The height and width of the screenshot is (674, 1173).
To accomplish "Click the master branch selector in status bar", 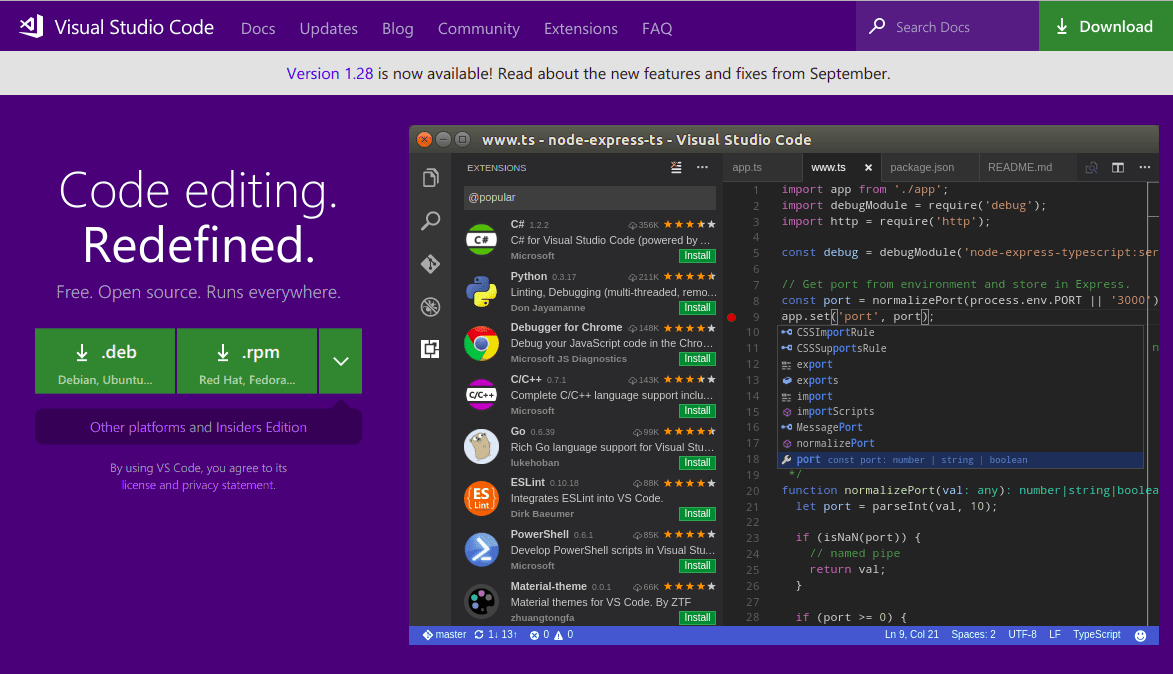I will pos(444,634).
